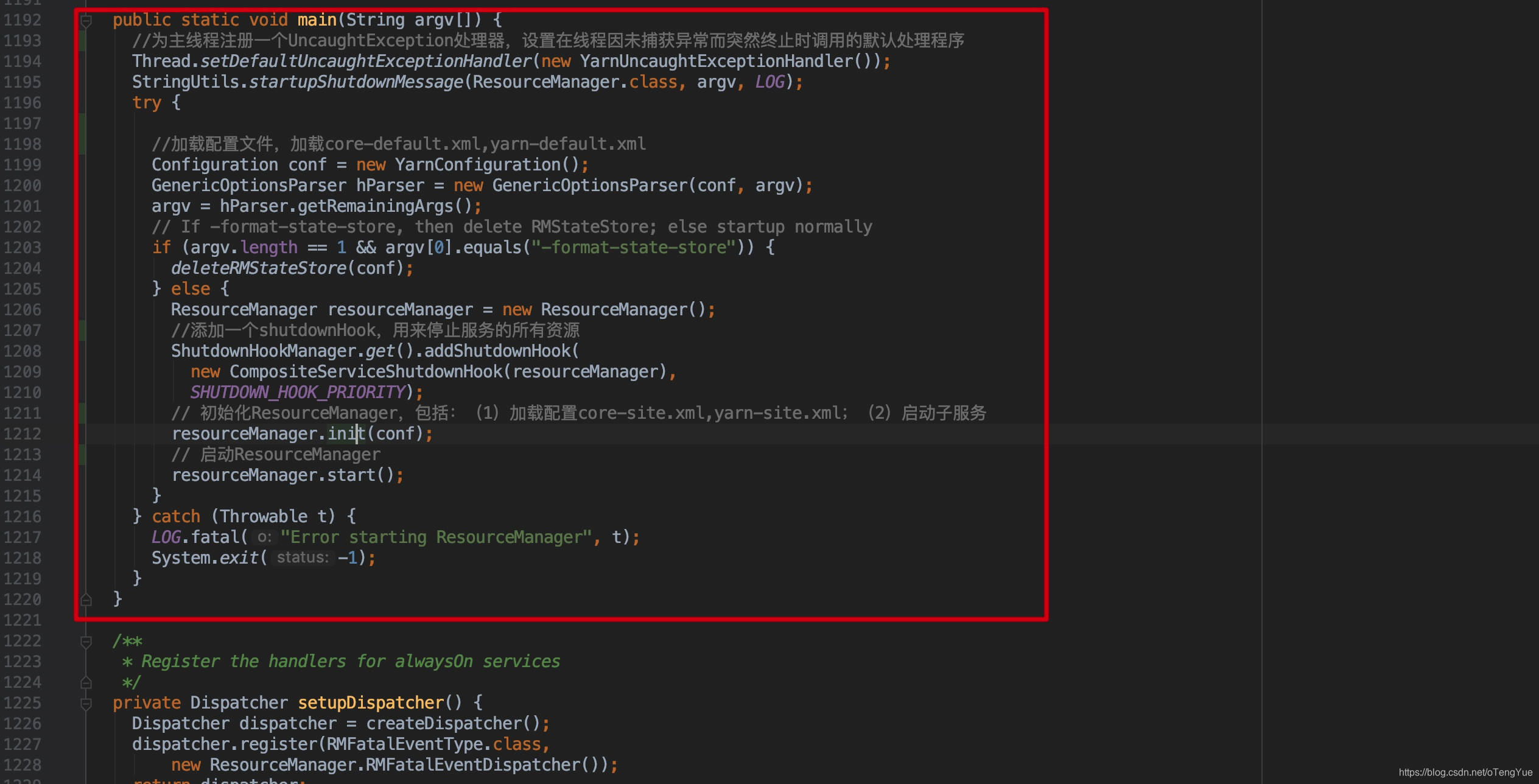Click the comment on line 1202 about format-state-store

pos(512,227)
